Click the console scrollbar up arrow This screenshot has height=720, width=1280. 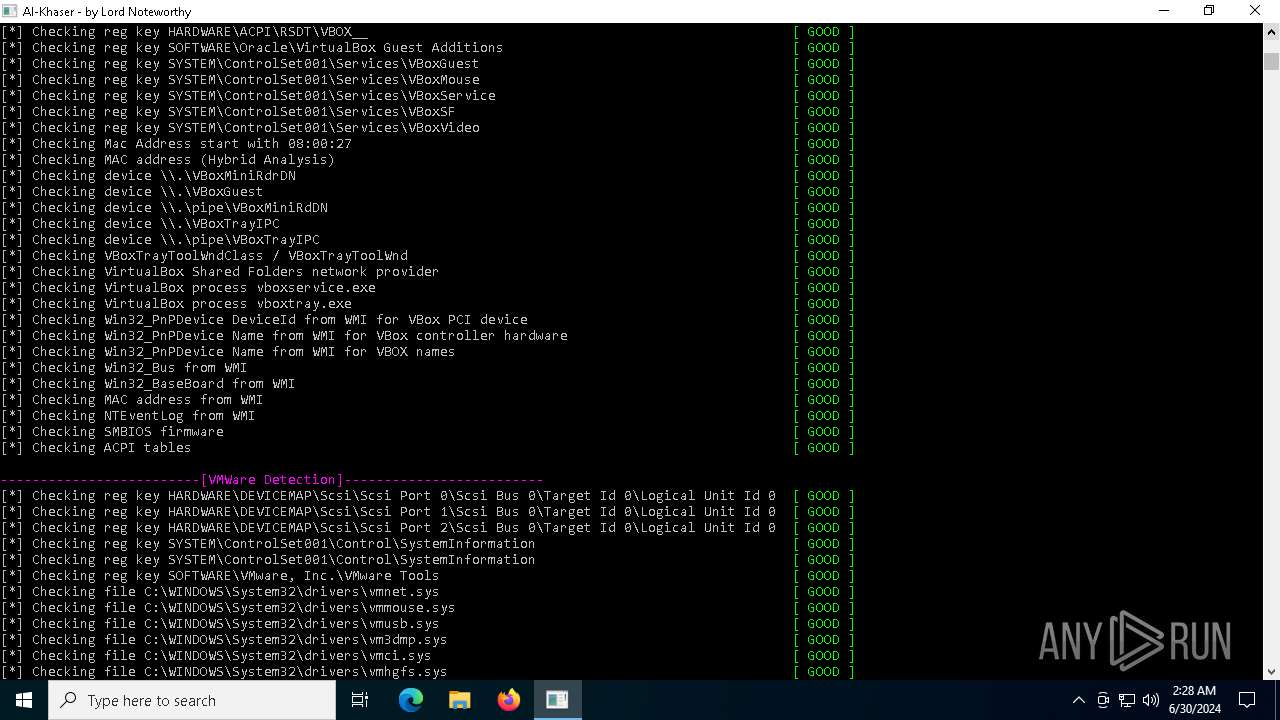pos(1271,31)
